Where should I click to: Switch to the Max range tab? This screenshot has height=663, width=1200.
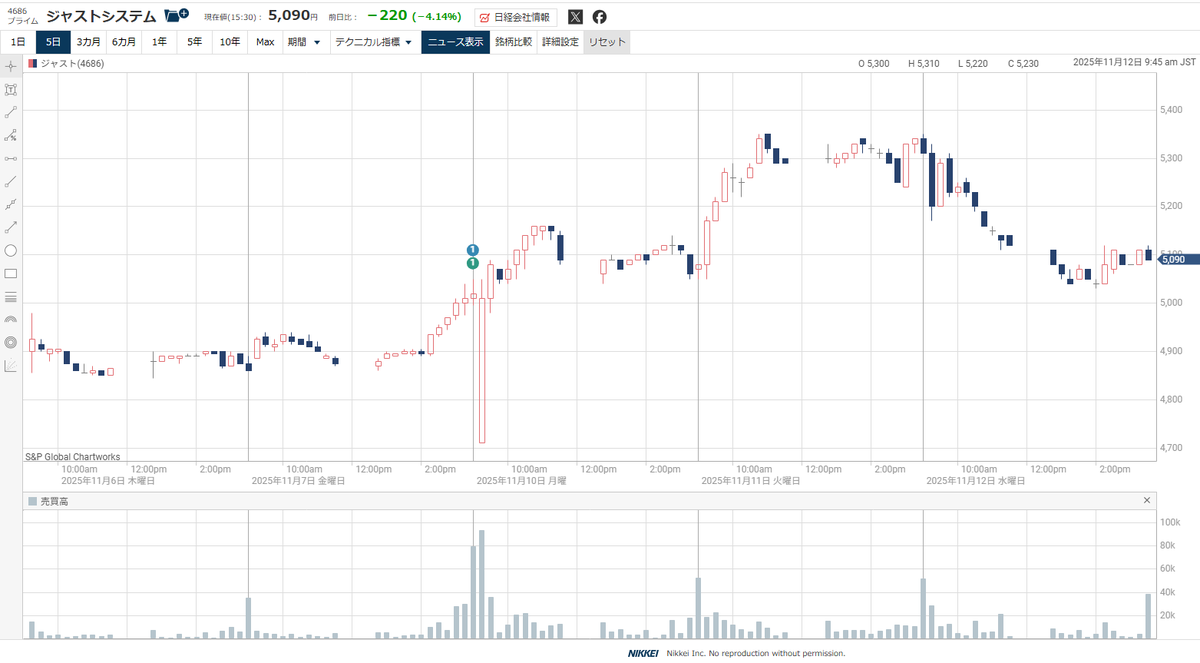tap(265, 42)
